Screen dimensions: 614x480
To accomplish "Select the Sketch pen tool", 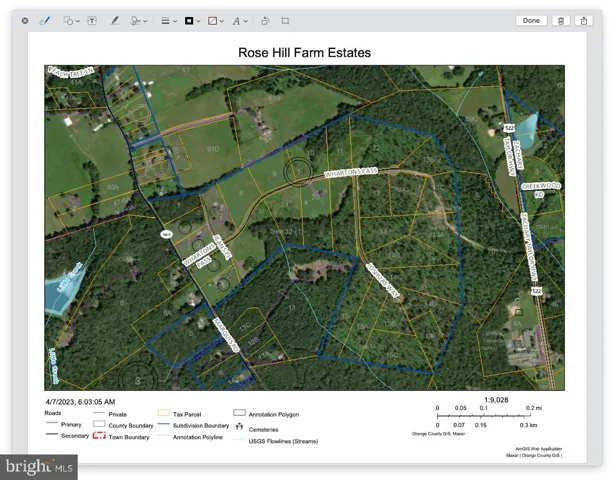I will click(44, 20).
